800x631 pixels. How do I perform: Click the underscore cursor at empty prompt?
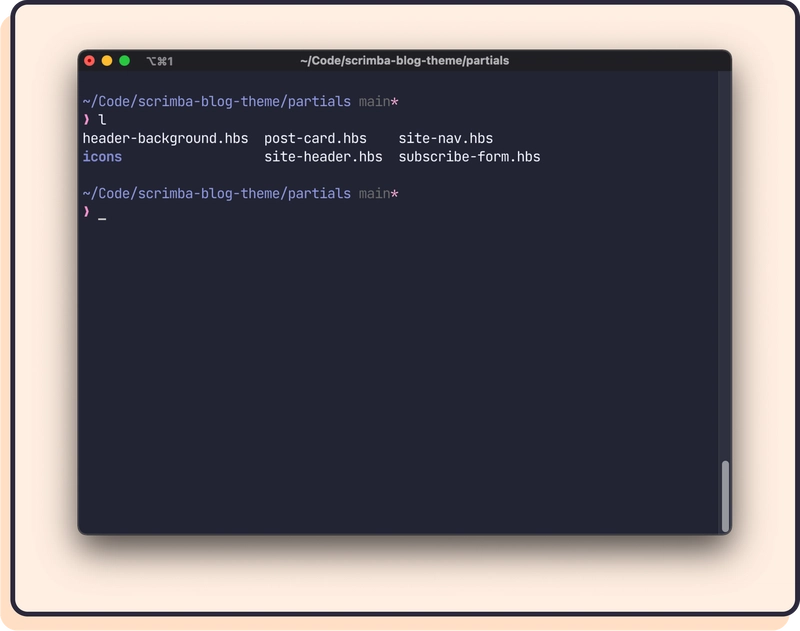point(102,216)
